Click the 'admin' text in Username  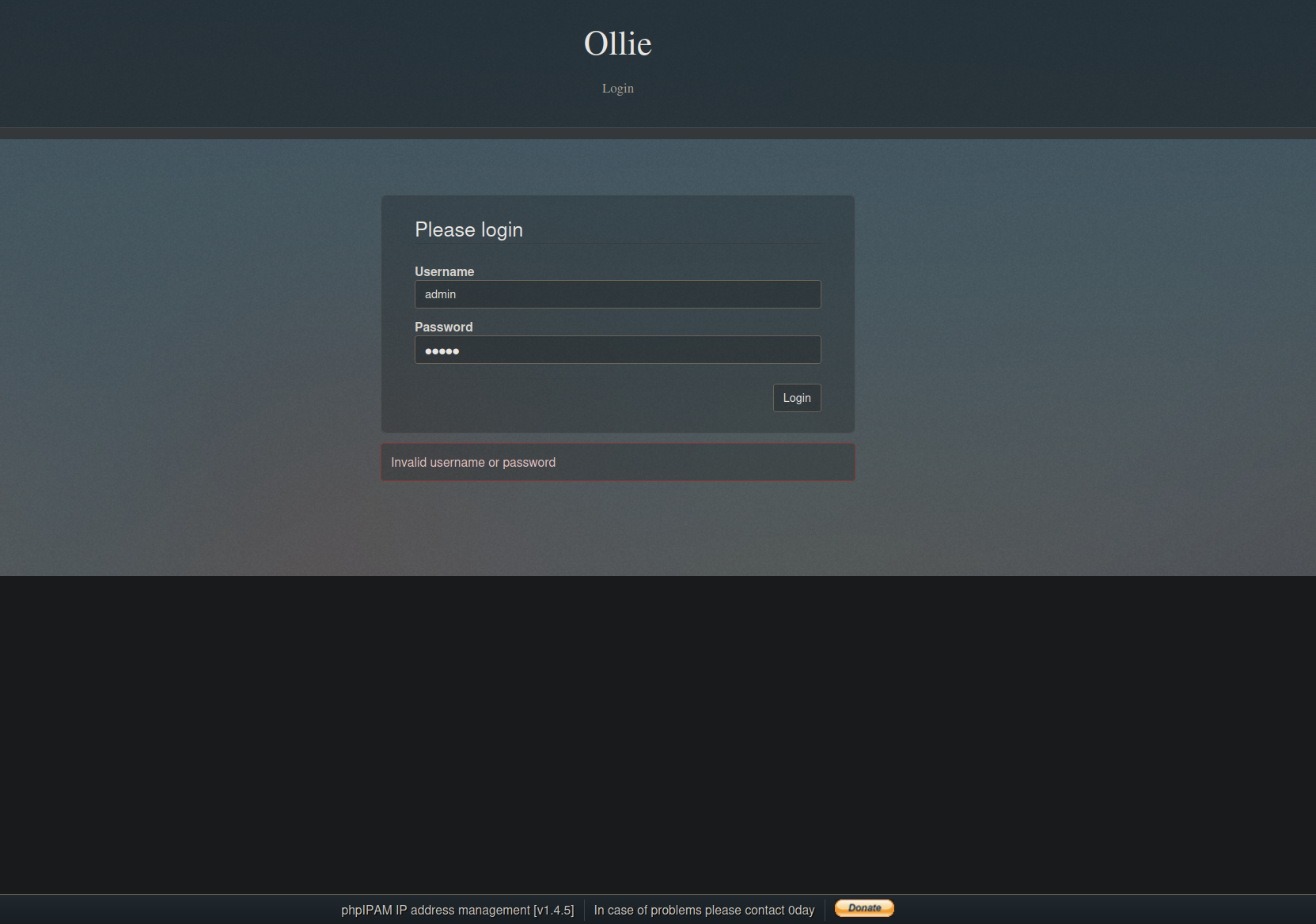click(x=440, y=294)
